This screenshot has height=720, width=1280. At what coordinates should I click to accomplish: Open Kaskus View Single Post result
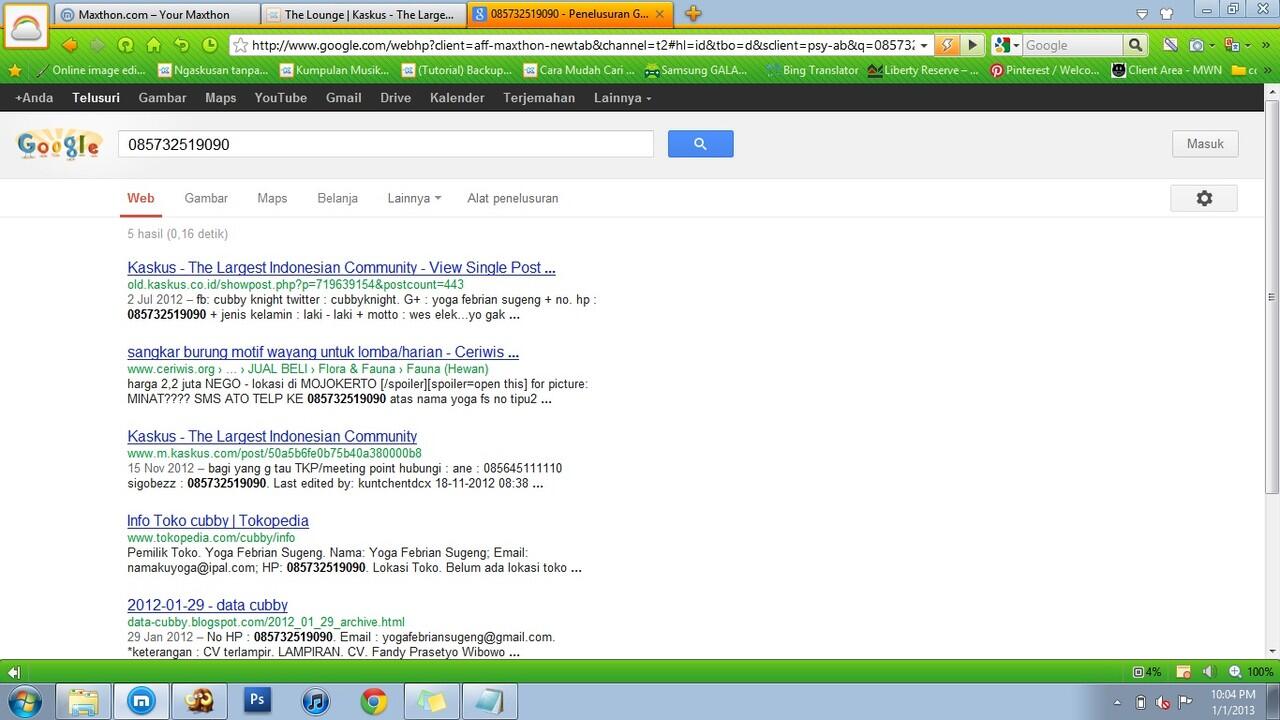point(341,268)
